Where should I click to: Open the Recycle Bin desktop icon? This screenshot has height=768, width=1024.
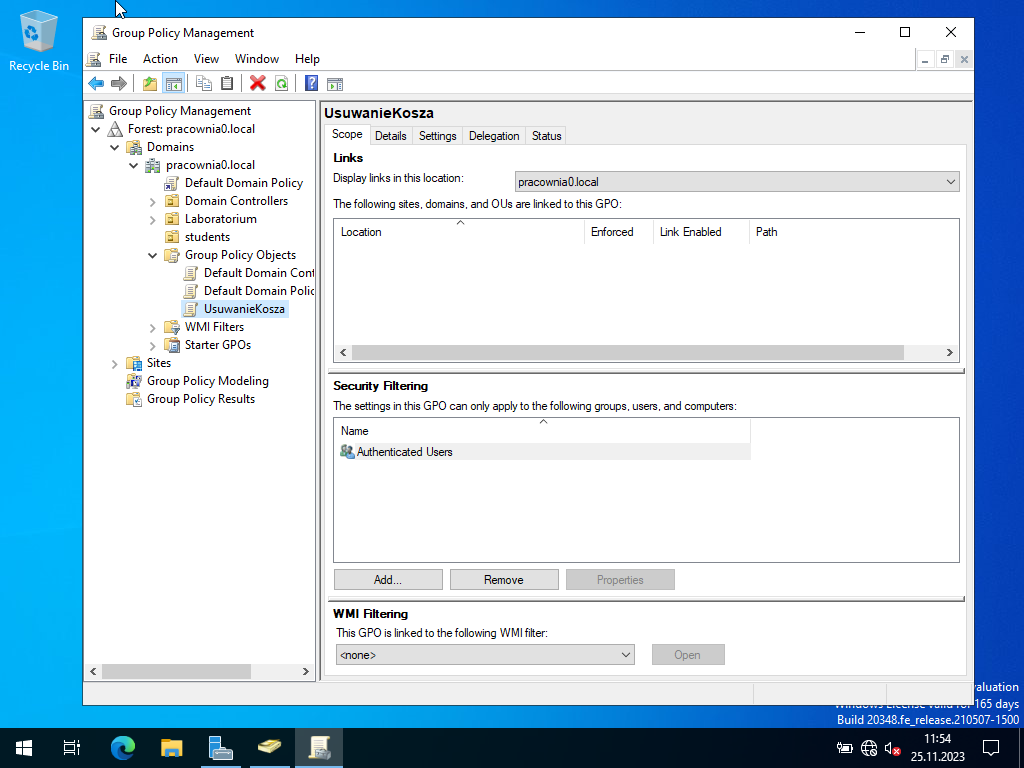pyautogui.click(x=39, y=40)
